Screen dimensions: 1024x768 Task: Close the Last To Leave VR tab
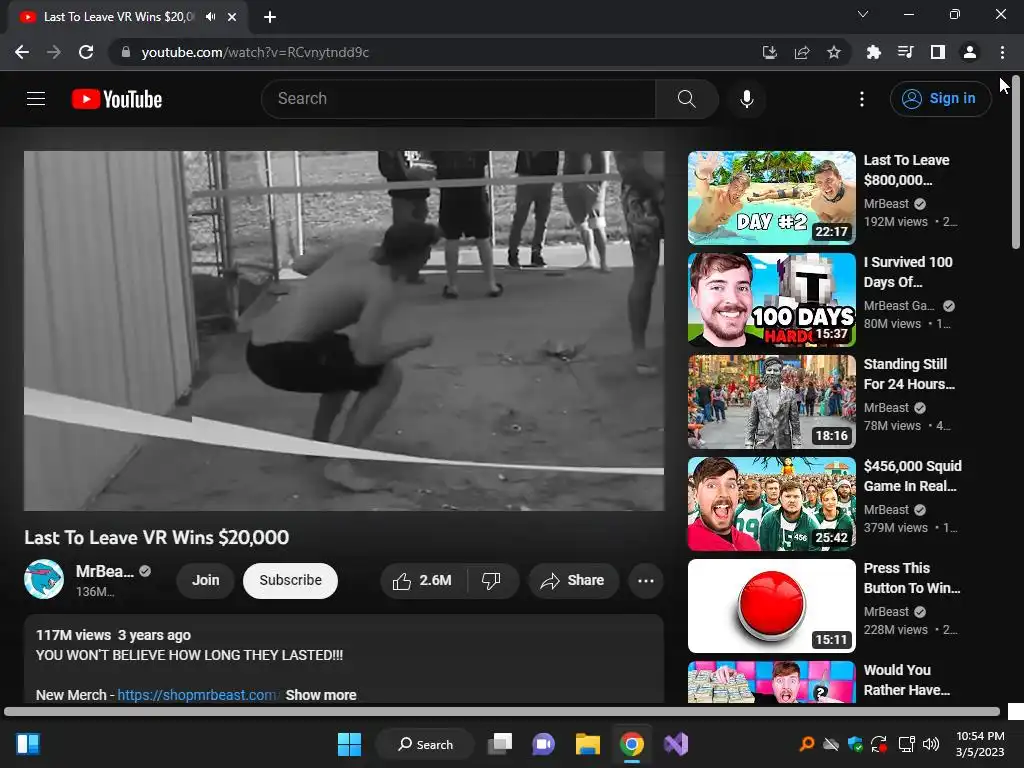[x=232, y=17]
